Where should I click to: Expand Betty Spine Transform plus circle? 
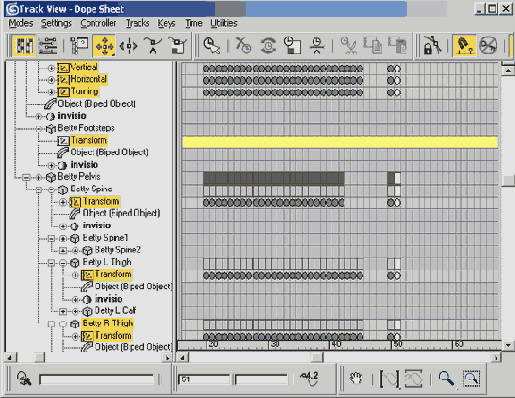click(x=63, y=202)
